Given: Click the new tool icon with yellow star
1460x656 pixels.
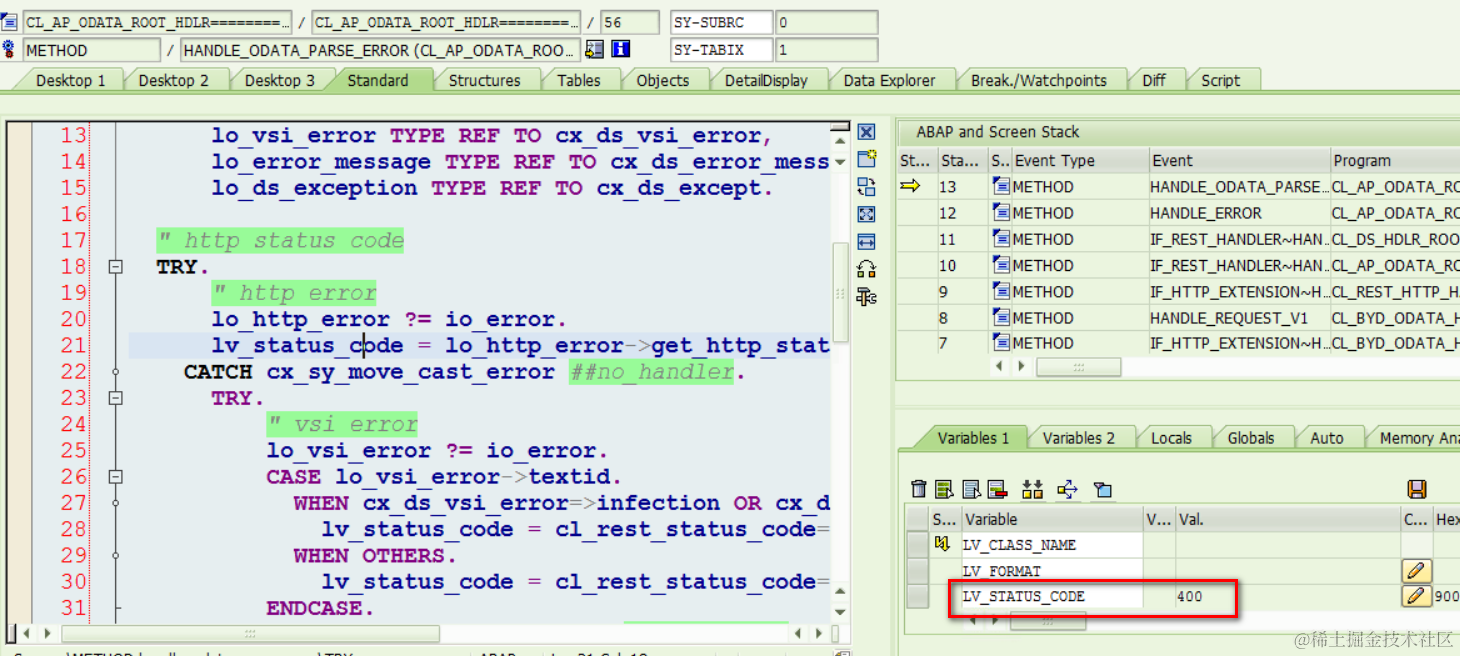Looking at the screenshot, I should (866, 159).
